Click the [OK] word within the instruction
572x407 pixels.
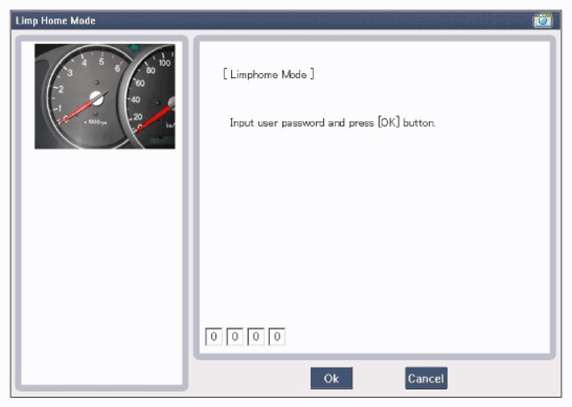click(389, 122)
